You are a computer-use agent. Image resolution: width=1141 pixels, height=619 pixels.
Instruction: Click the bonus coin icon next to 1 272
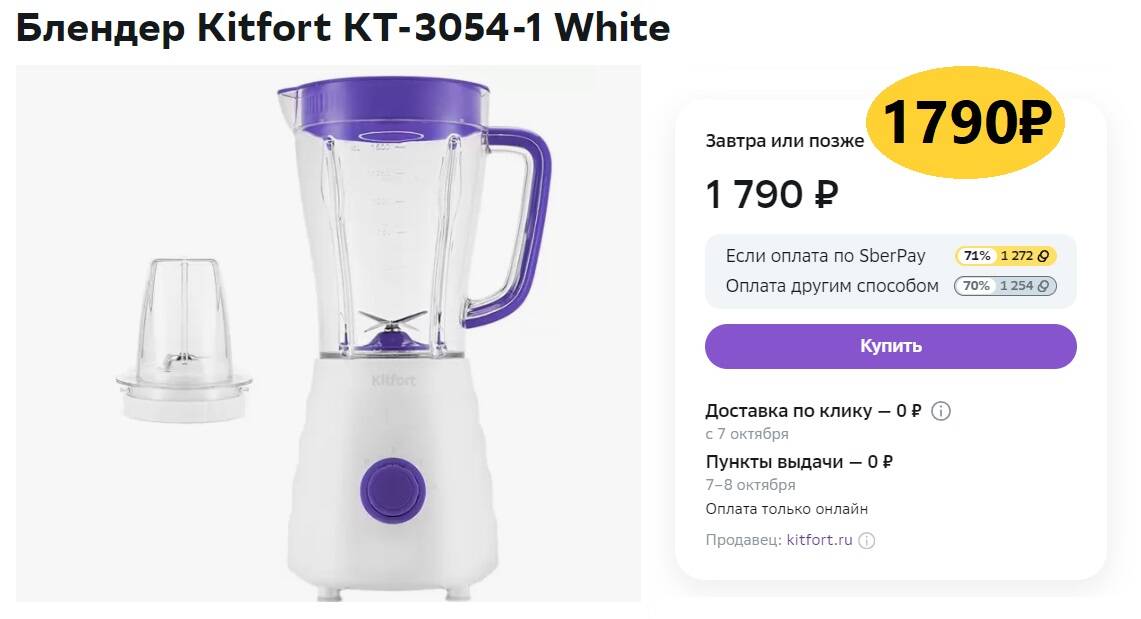click(1043, 256)
